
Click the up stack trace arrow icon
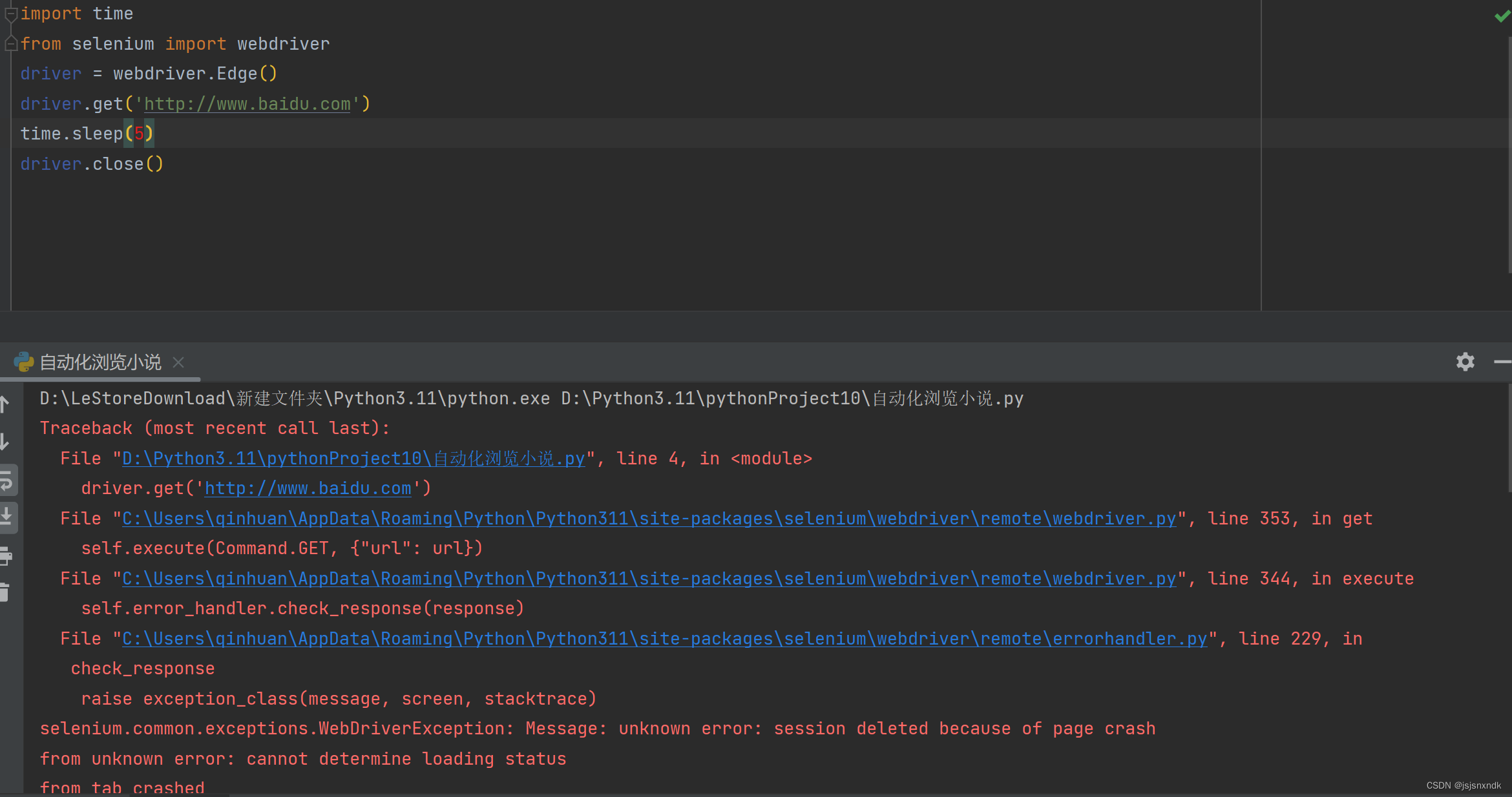[5, 405]
